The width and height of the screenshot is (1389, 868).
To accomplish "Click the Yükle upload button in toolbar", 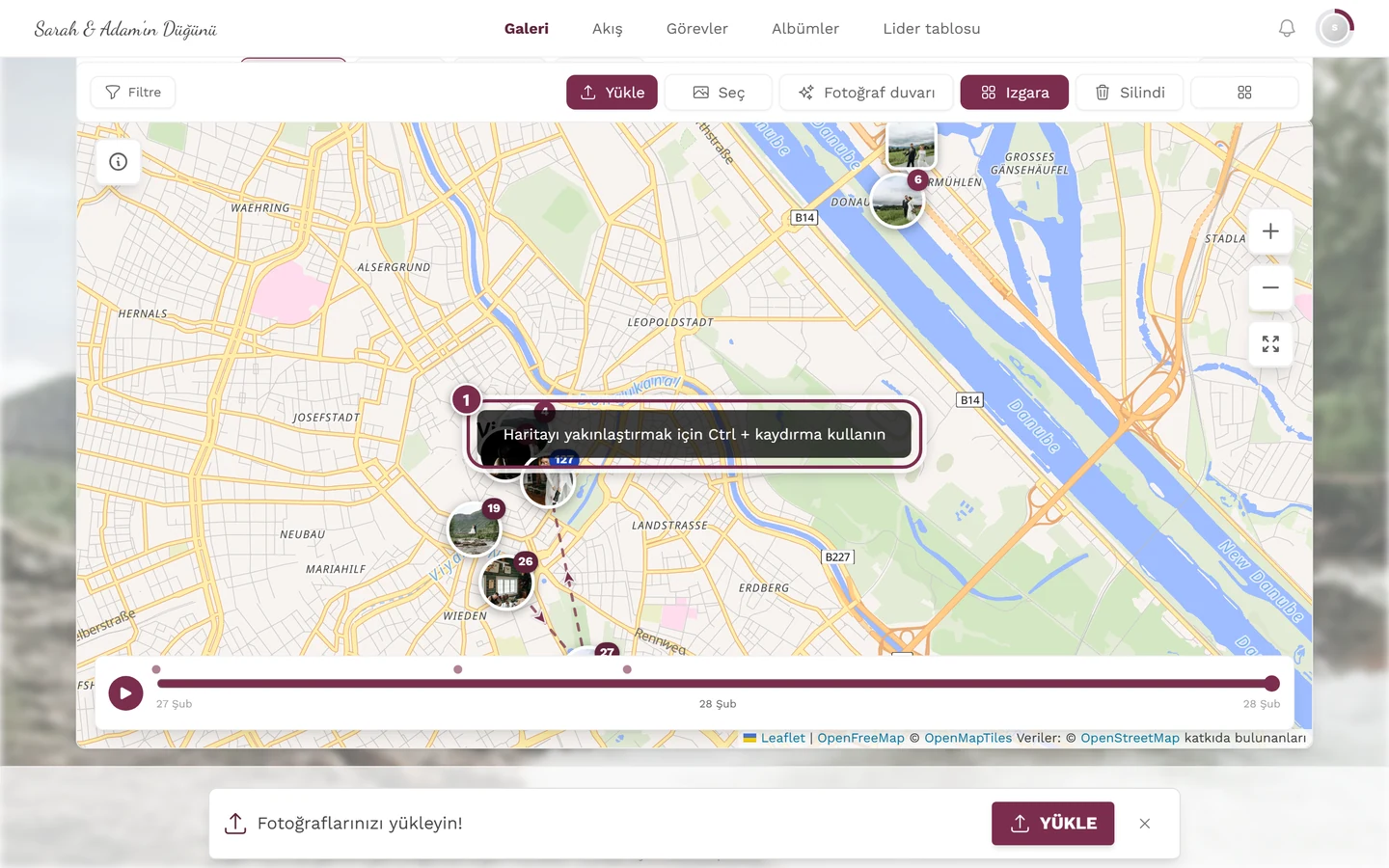I will [x=612, y=93].
